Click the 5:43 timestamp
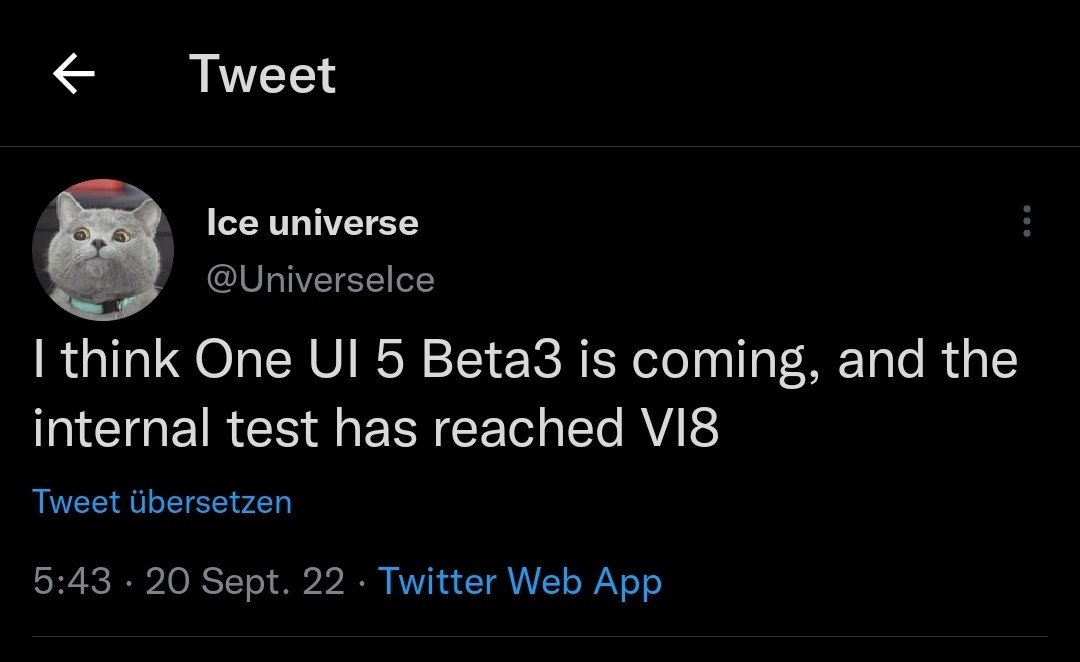 [72, 581]
